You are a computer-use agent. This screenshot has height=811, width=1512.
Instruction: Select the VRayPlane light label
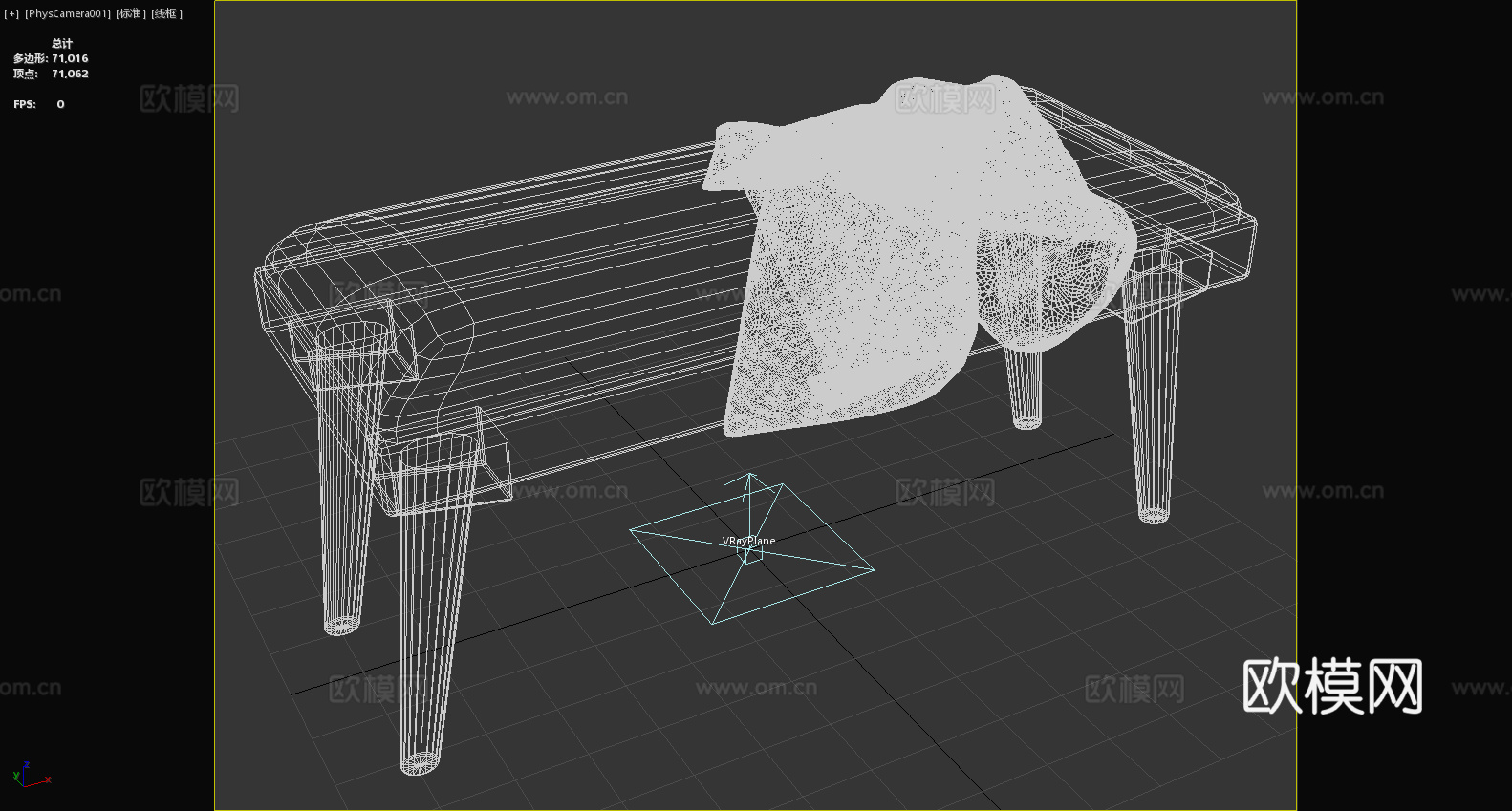(748, 541)
